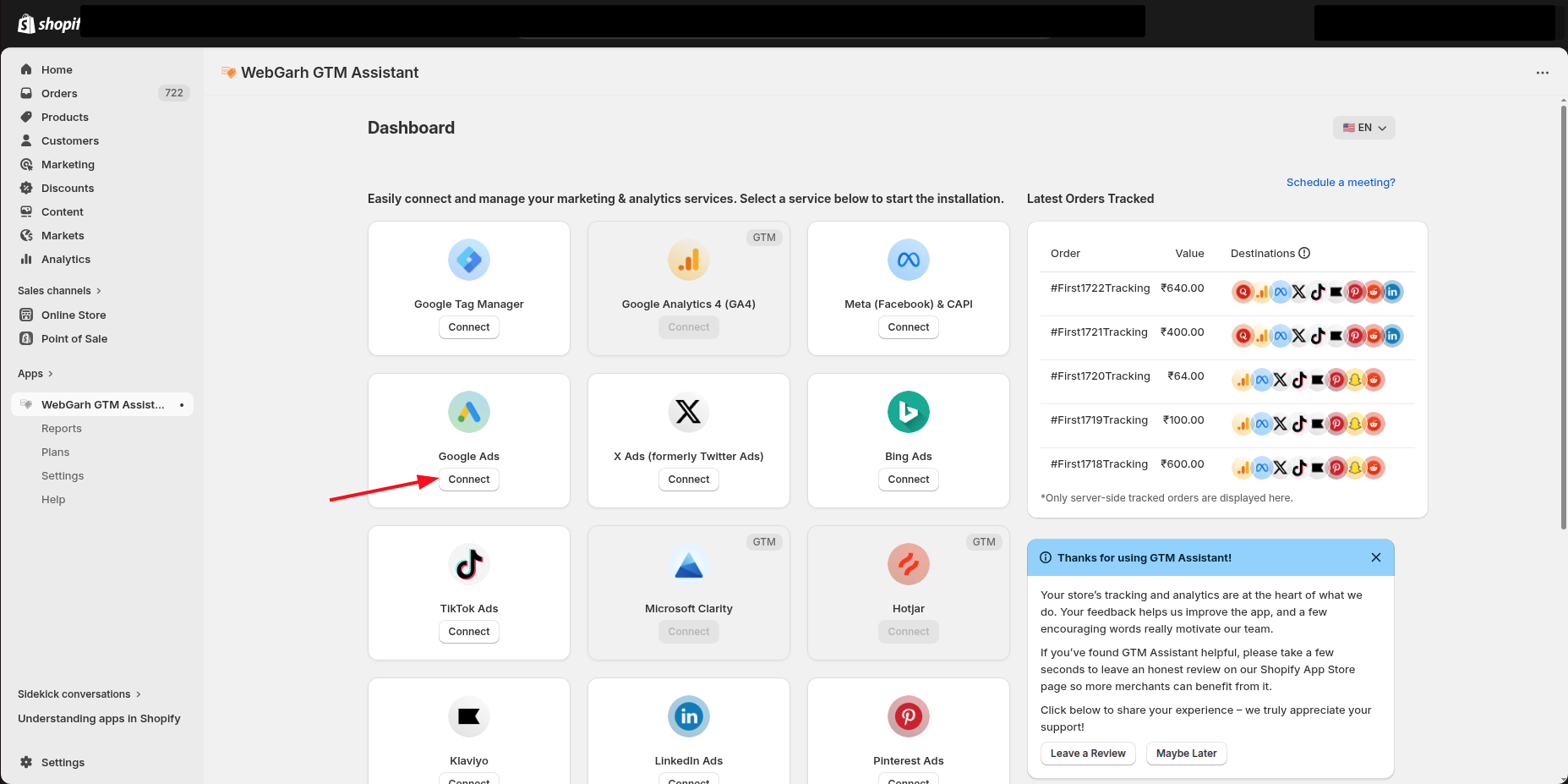The height and width of the screenshot is (784, 1568).
Task: Dismiss the Thanks for using GTM Assistant banner
Action: coord(1376,557)
